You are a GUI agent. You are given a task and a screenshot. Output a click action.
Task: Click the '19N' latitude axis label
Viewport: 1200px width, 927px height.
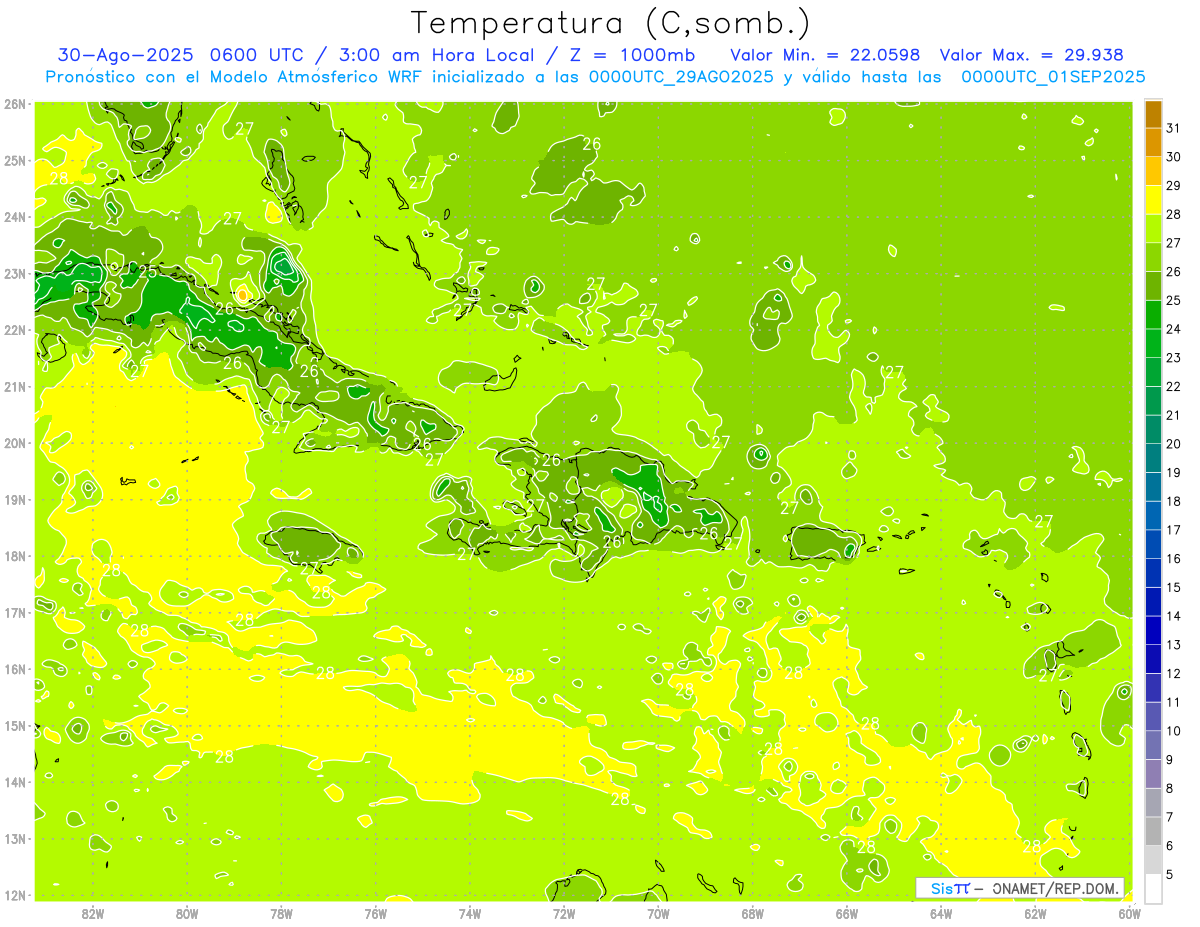click(15, 499)
